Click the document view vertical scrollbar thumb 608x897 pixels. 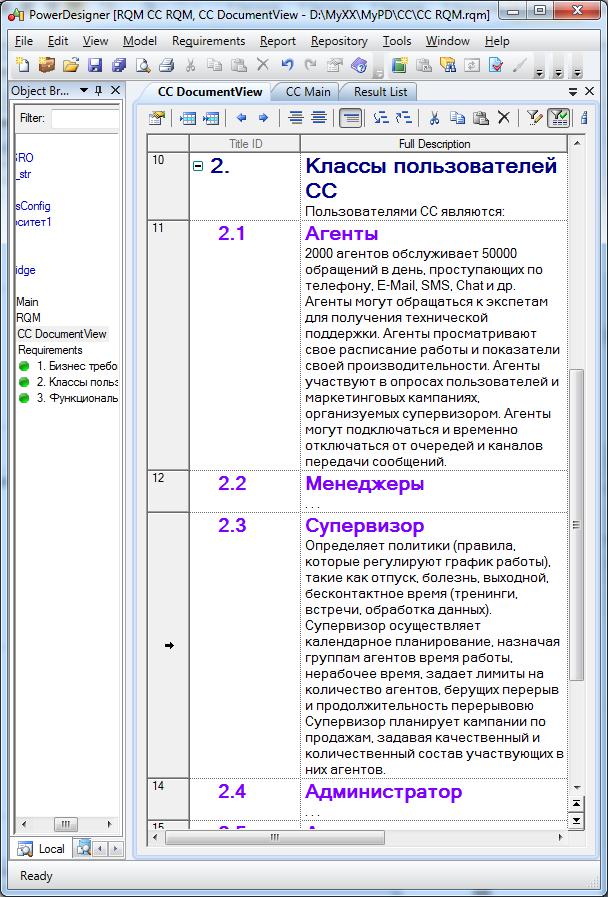point(577,525)
